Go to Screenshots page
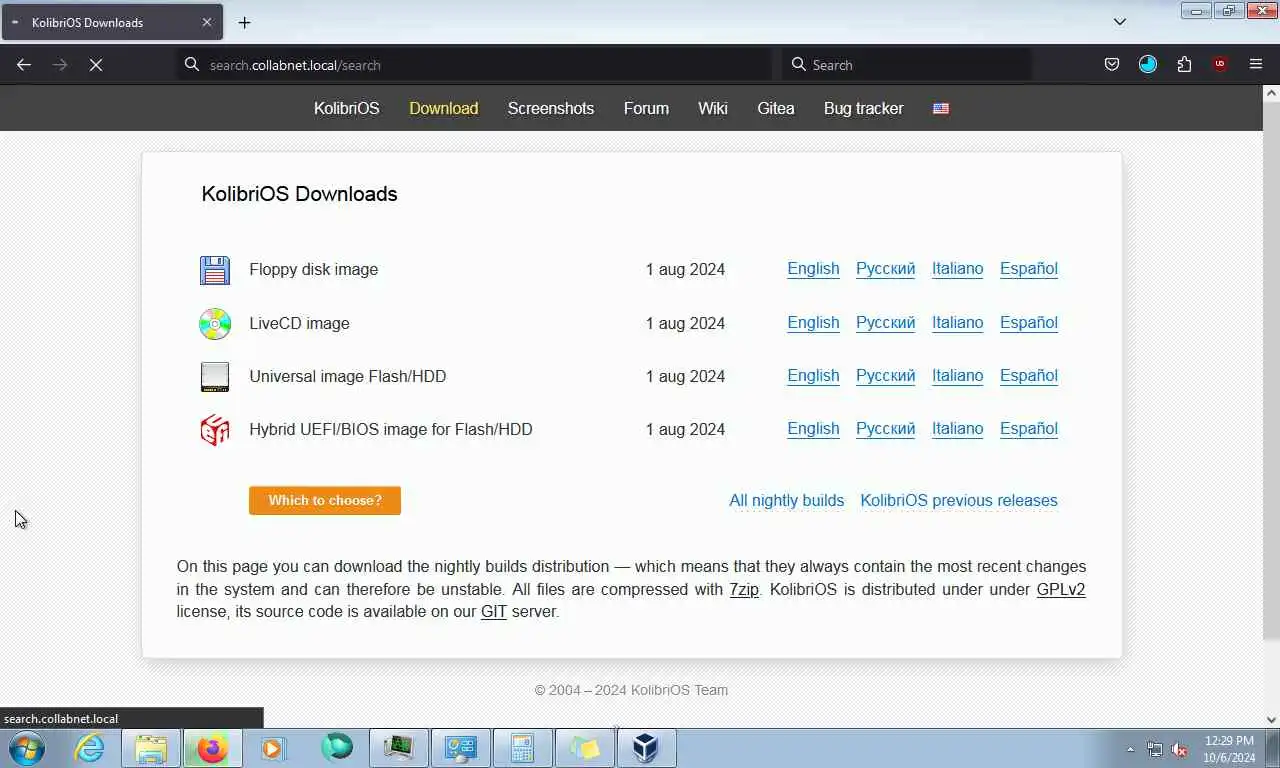Screen dimensions: 1280x768 tap(551, 108)
